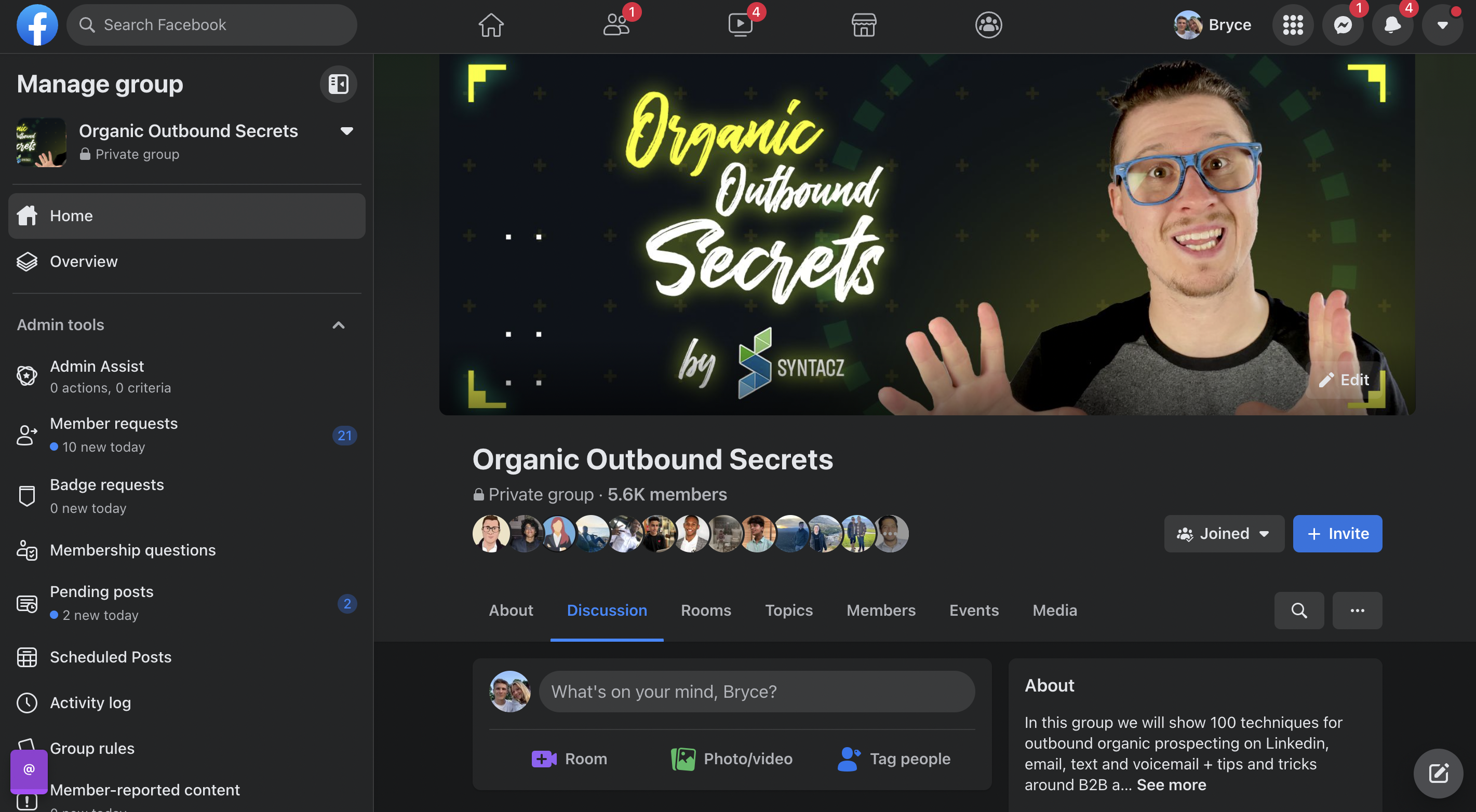Open the more options ellipsis button
1476x812 pixels.
pyautogui.click(x=1358, y=611)
